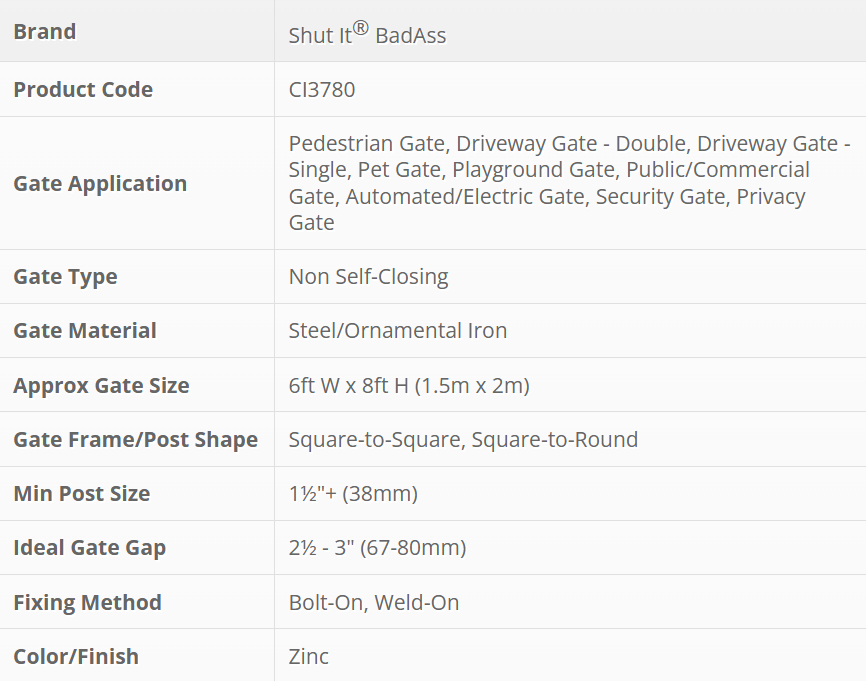The height and width of the screenshot is (681, 866).
Task: Click the Approx Gate Size label
Action: 101,386
